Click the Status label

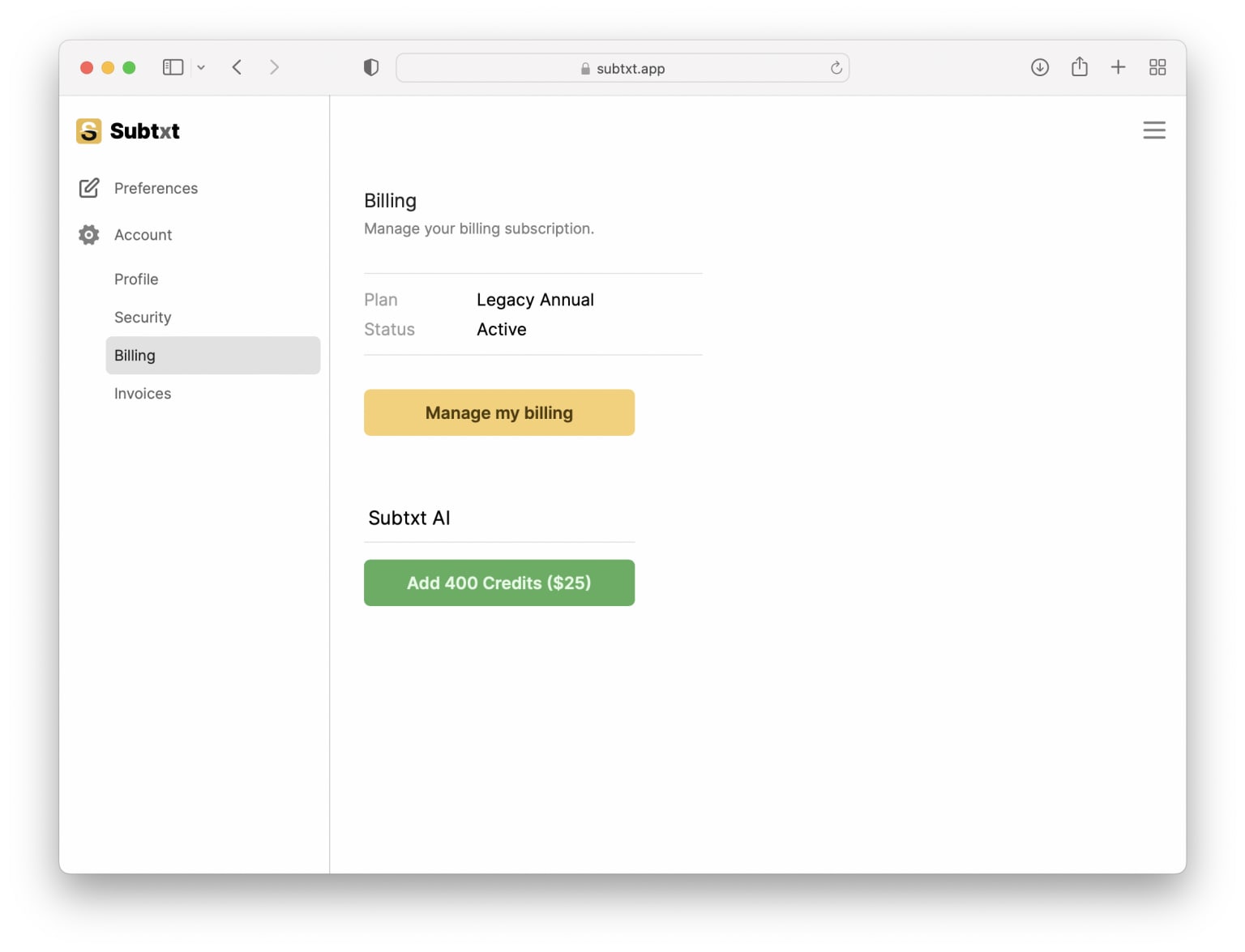coord(389,329)
